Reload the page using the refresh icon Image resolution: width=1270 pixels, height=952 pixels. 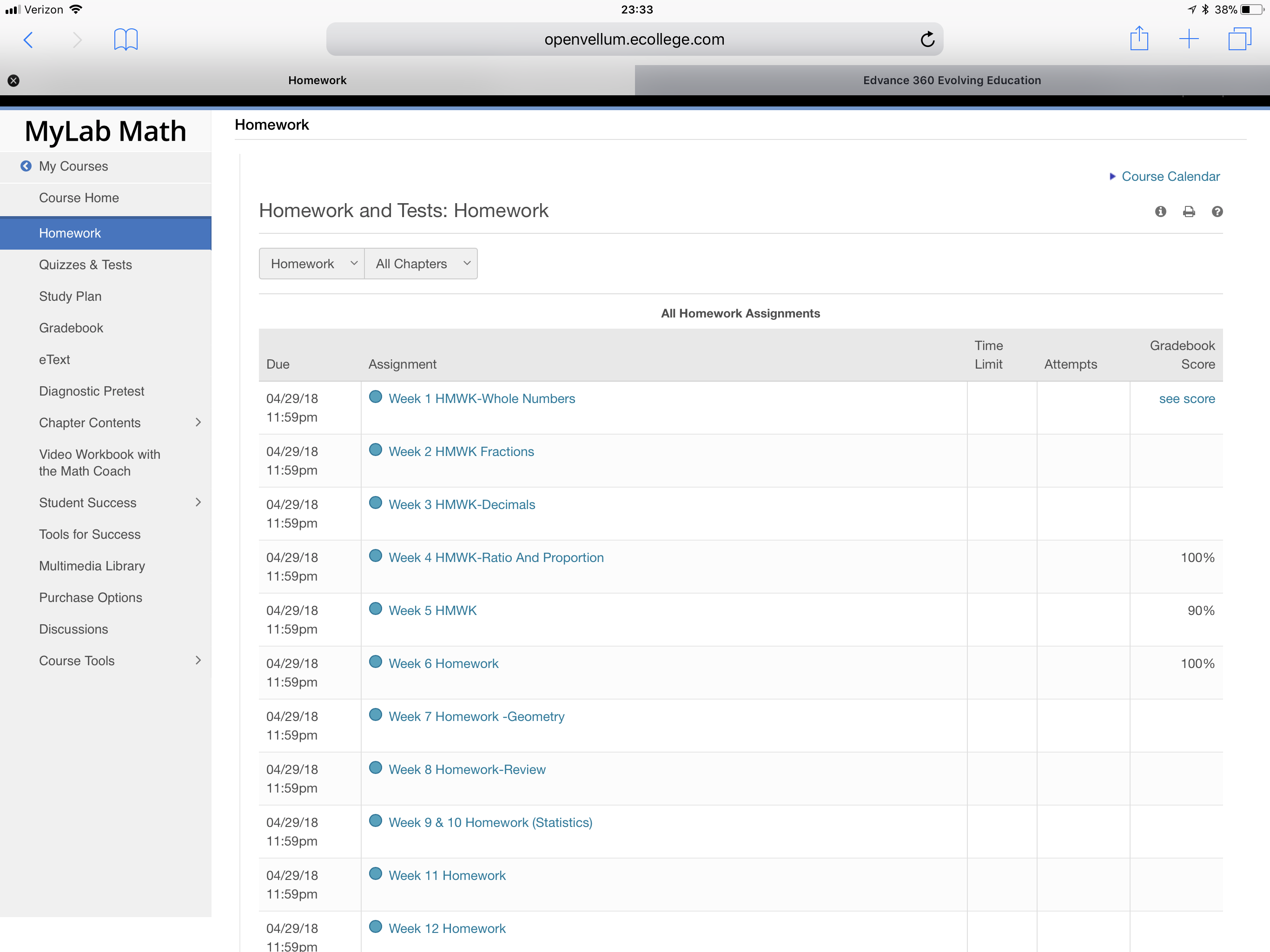click(927, 40)
